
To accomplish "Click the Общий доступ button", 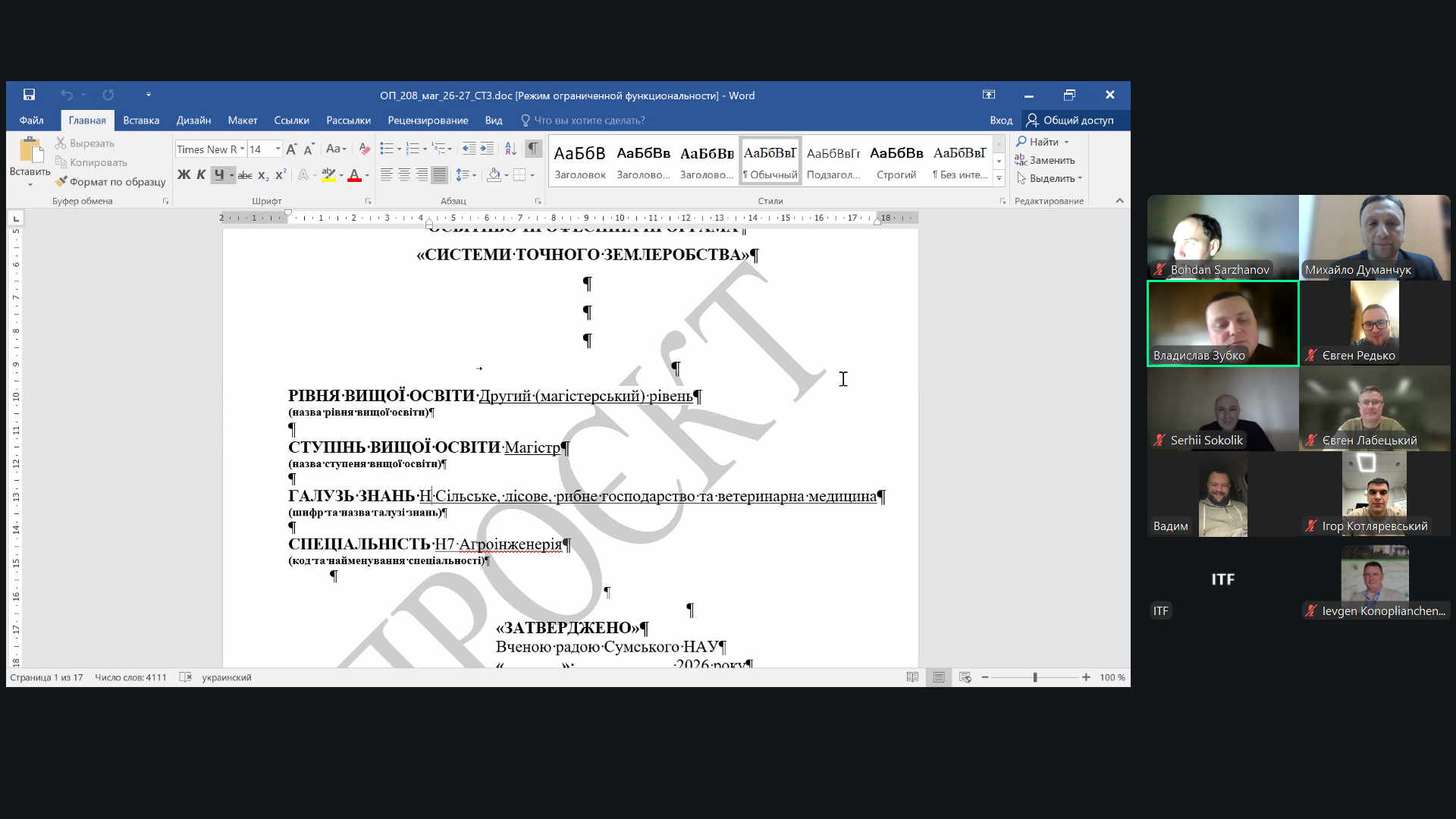I will pyautogui.click(x=1070, y=121).
